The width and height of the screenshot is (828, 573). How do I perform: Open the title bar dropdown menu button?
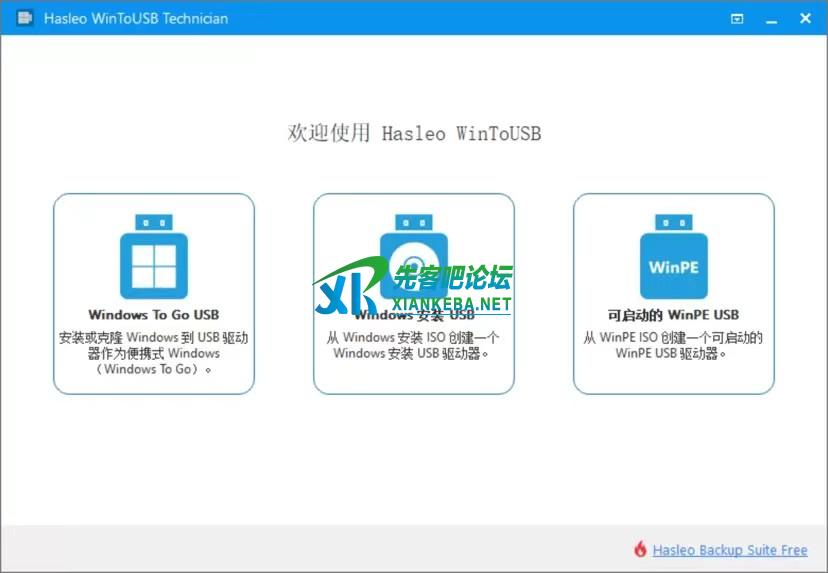737,18
